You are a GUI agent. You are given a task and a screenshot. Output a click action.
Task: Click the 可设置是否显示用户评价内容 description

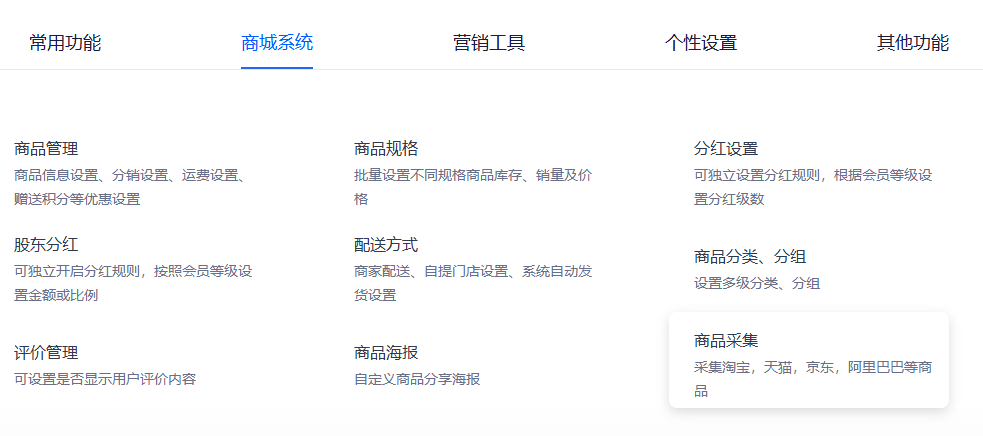tap(105, 379)
